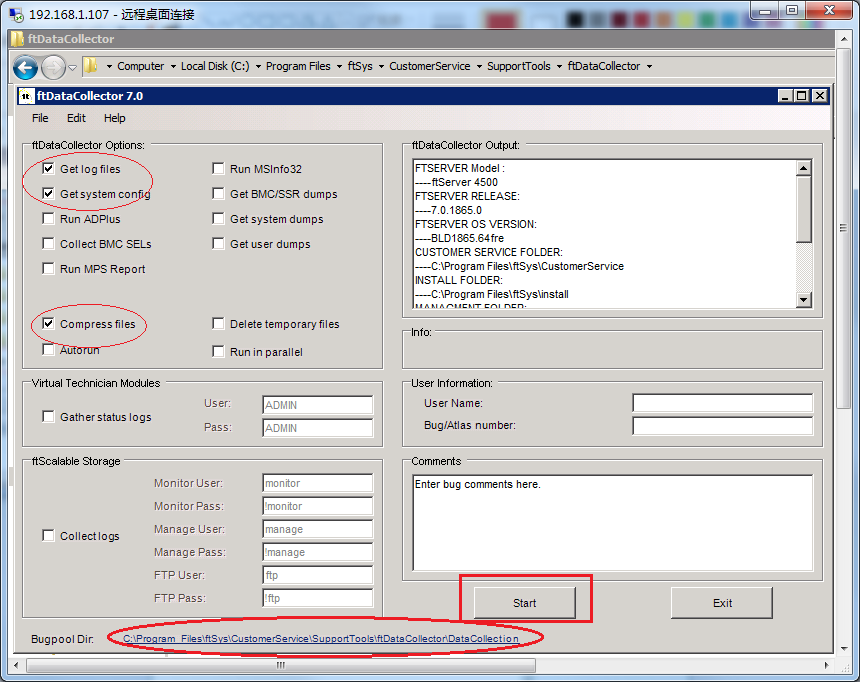Expand dropdown arrow before Computer breadcrumb
This screenshot has width=860, height=682.
[x=109, y=66]
